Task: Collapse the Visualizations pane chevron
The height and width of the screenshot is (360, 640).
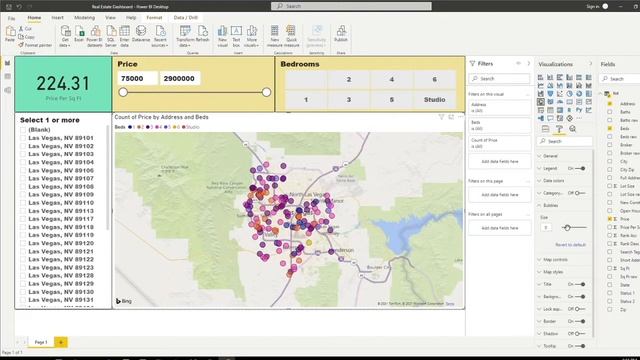Action: (590, 64)
